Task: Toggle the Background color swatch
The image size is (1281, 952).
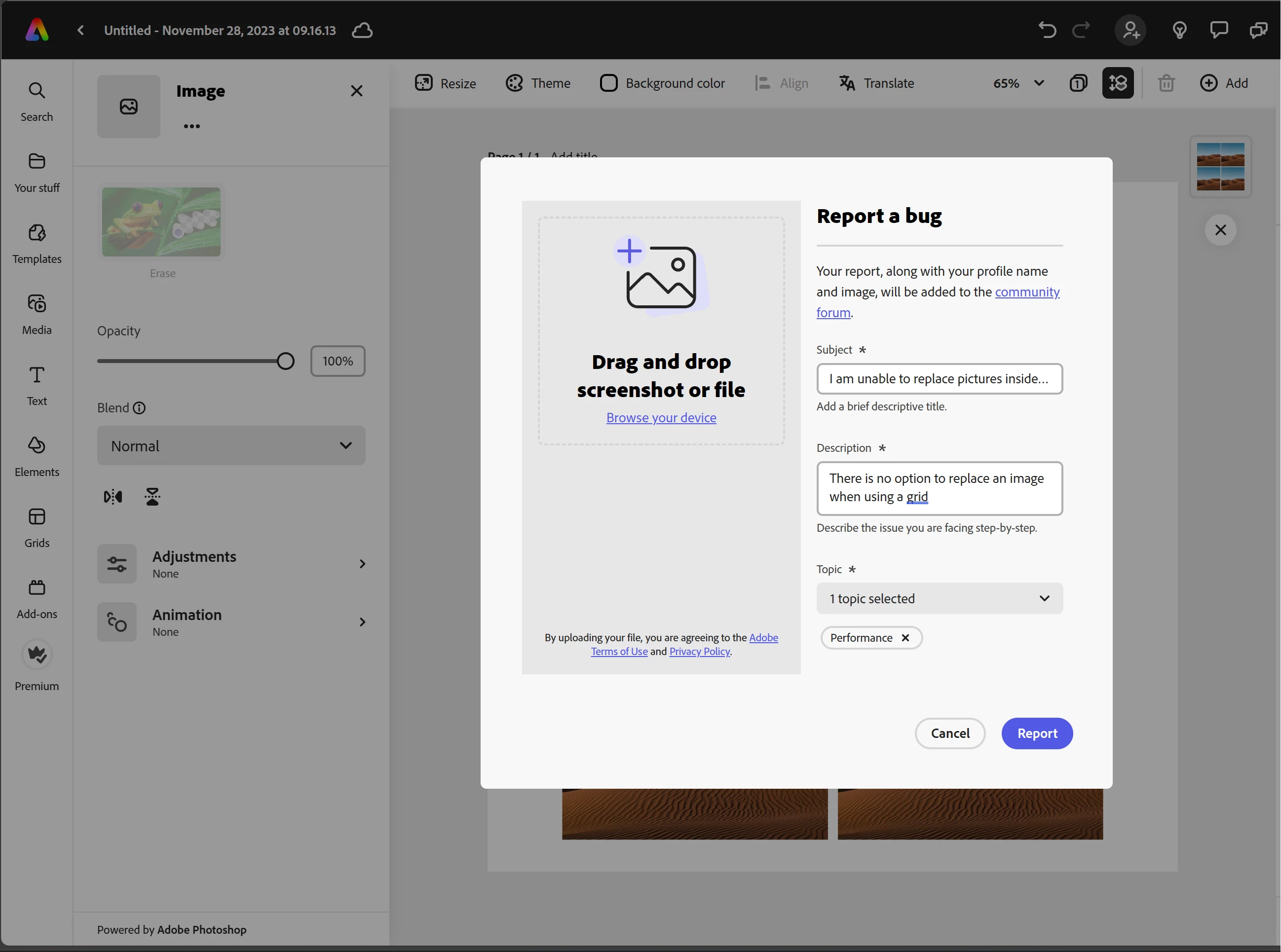Action: point(608,83)
